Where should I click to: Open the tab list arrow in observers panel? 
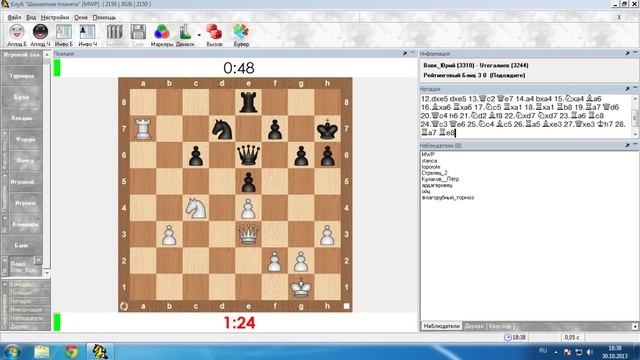coord(635,326)
